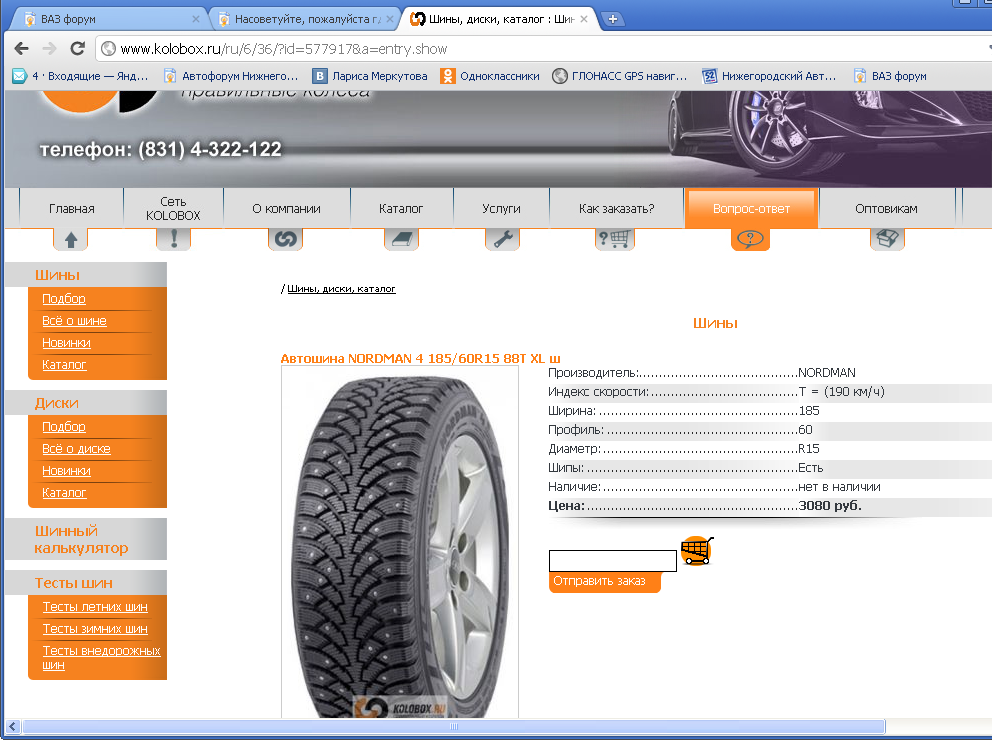Open the Как заказать? menu item
This screenshot has height=740, width=992.
(x=617, y=208)
